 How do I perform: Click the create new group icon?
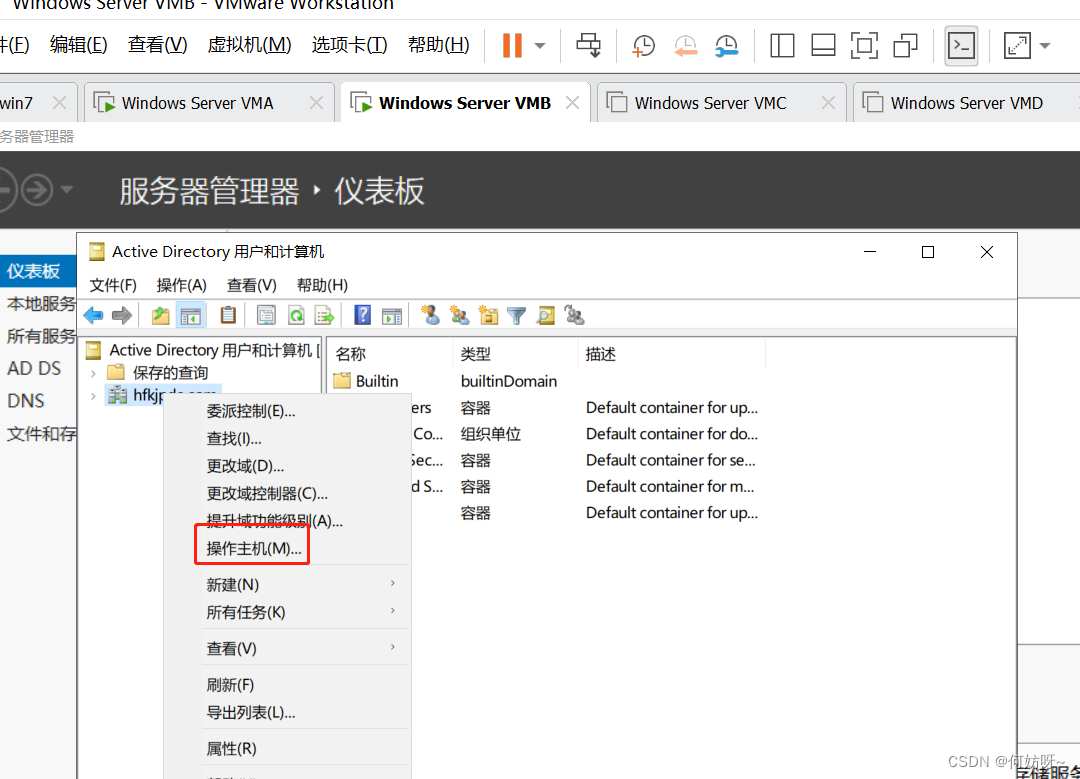tap(460, 316)
